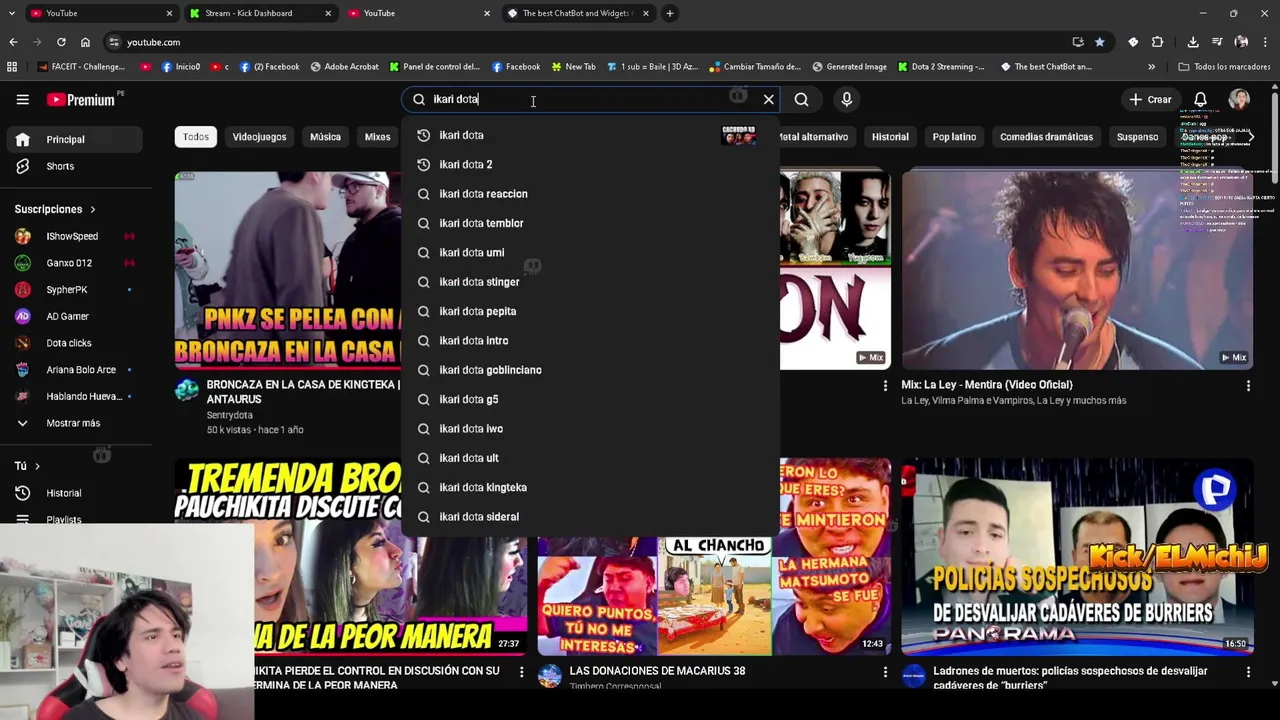Choose the suggestion 'ikari dota pepita'
The height and width of the screenshot is (720, 1280).
point(590,311)
